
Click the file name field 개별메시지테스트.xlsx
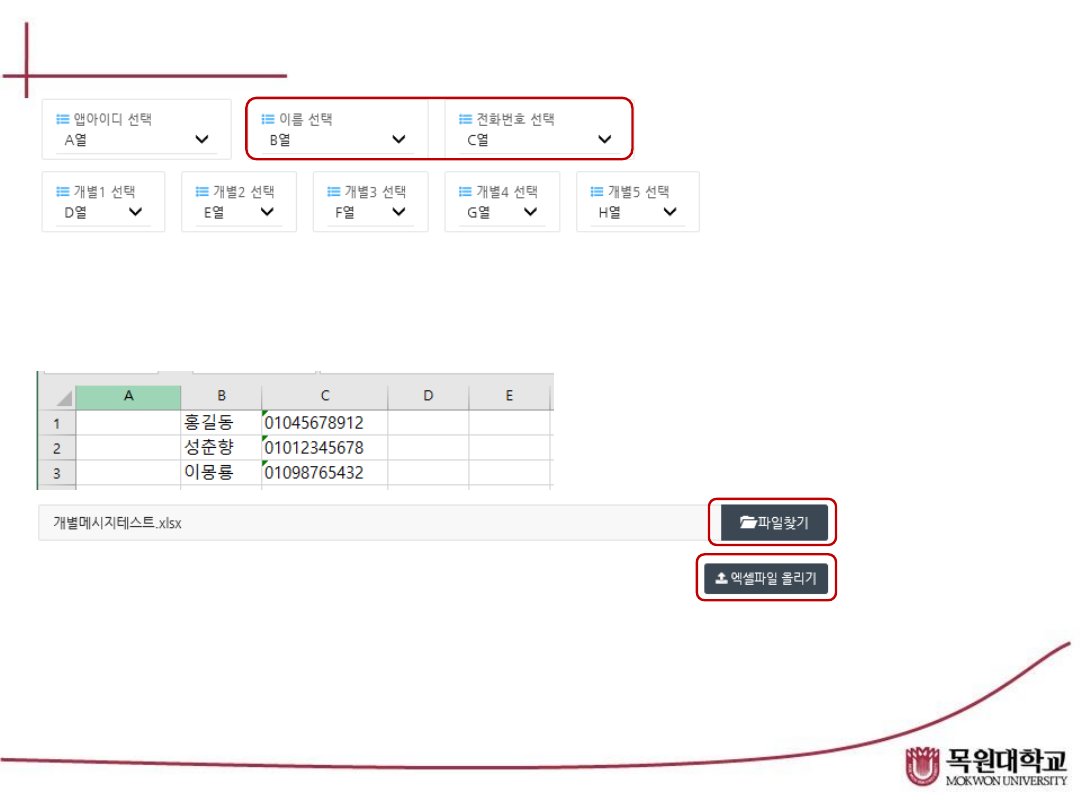click(x=370, y=523)
